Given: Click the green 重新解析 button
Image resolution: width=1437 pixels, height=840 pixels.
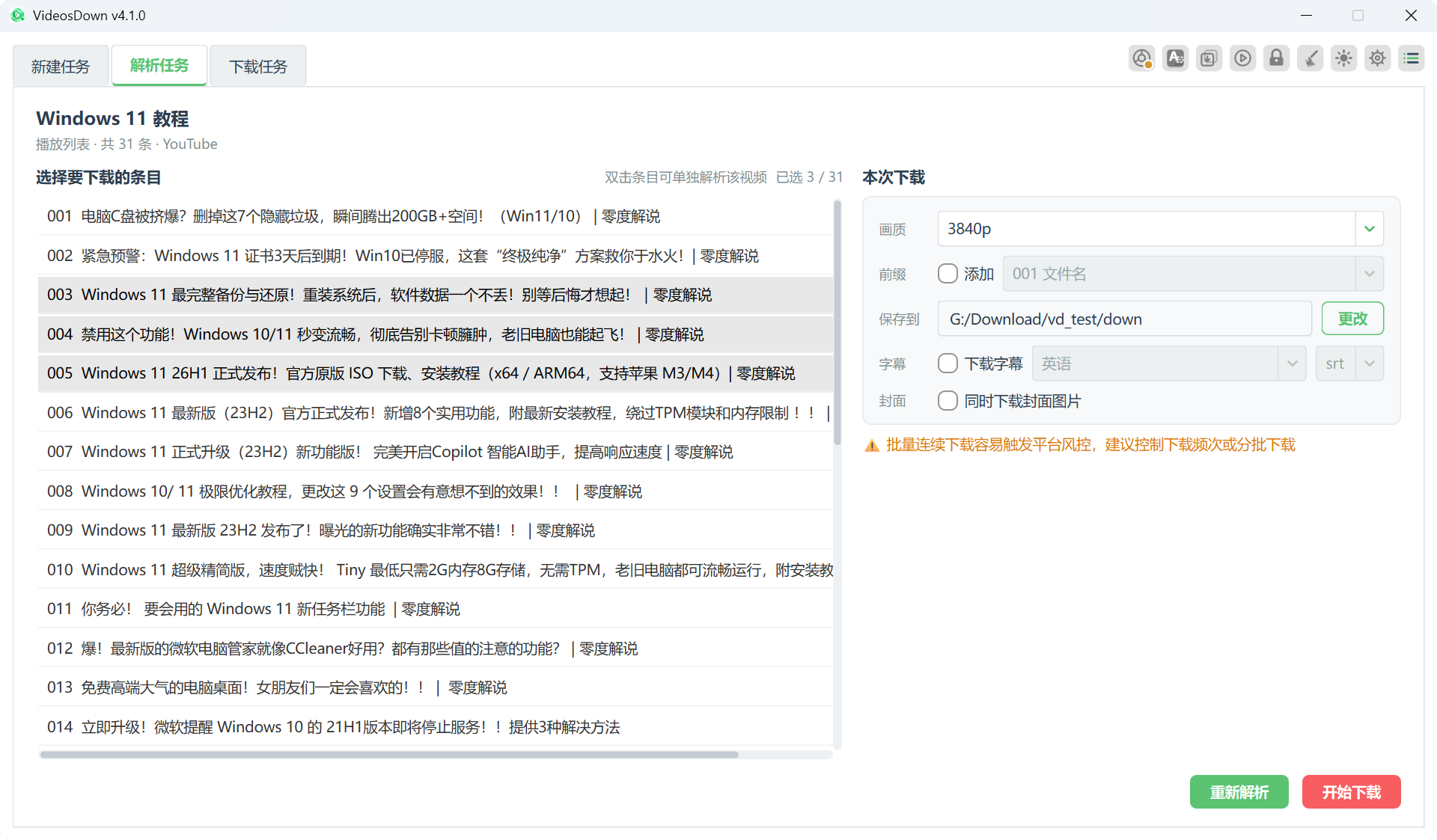Looking at the screenshot, I should tap(1239, 792).
